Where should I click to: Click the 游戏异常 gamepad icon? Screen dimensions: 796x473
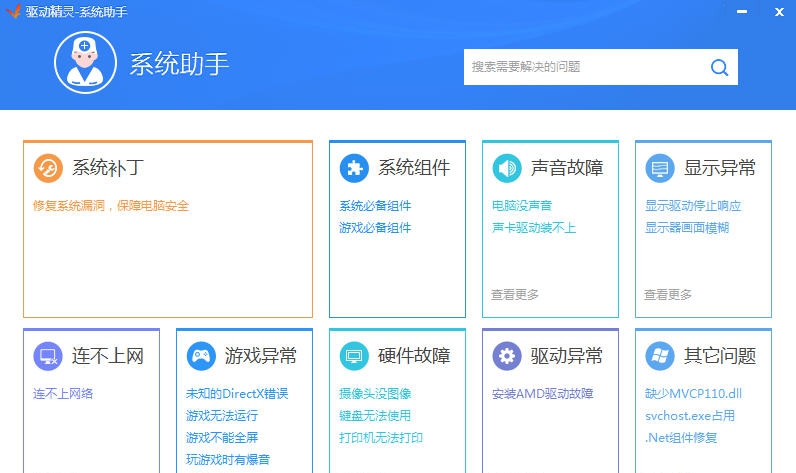(x=202, y=356)
